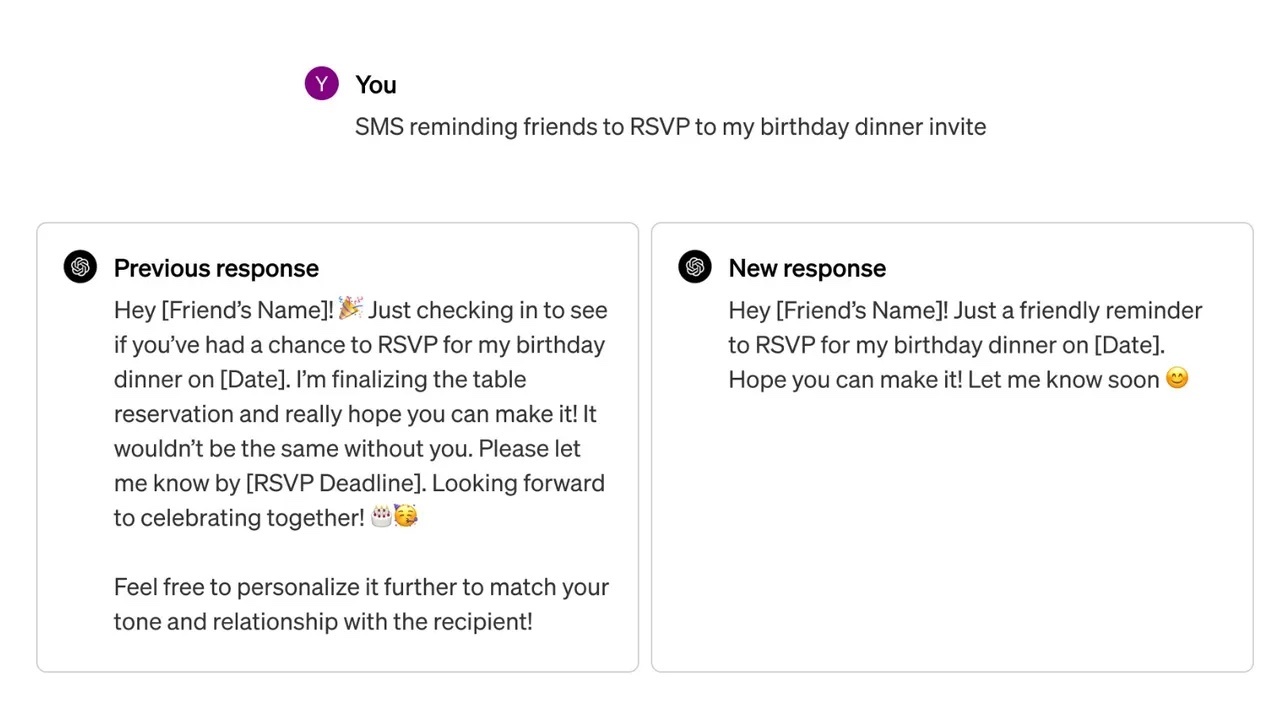Choose the New response card's empty area
The width and height of the screenshot is (1280, 719).
tap(951, 540)
